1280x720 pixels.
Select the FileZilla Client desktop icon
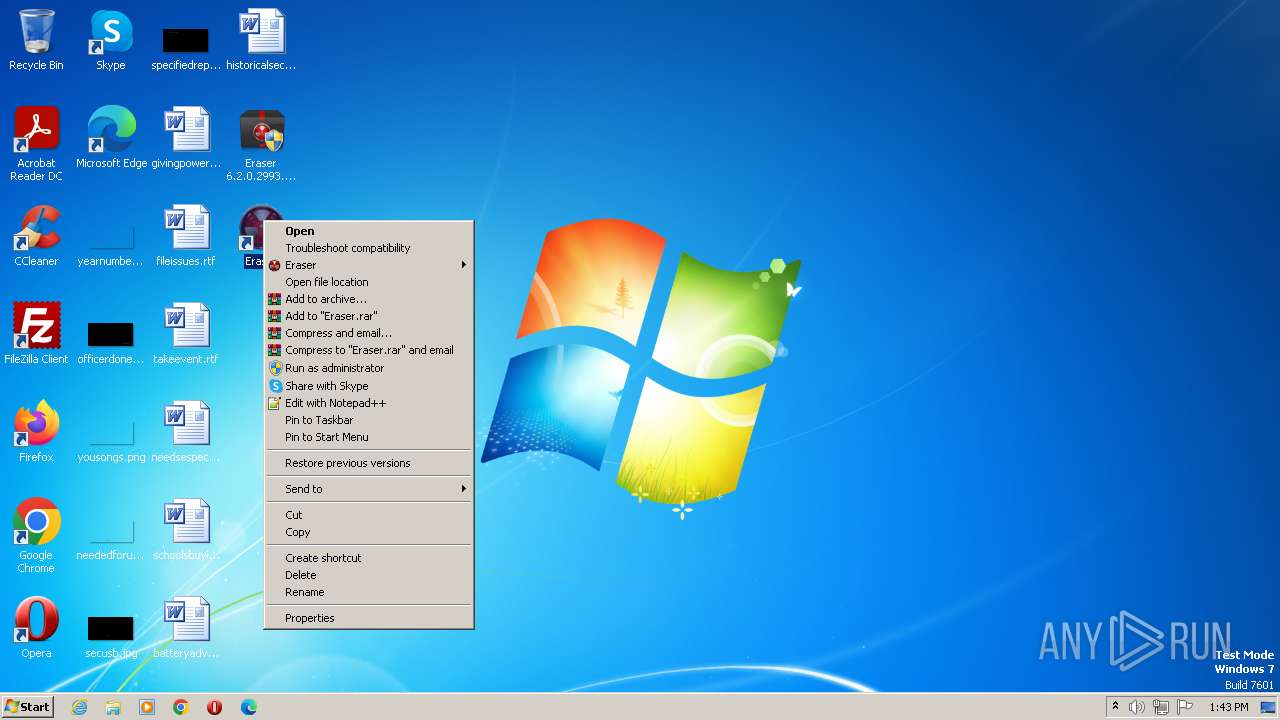pos(36,333)
